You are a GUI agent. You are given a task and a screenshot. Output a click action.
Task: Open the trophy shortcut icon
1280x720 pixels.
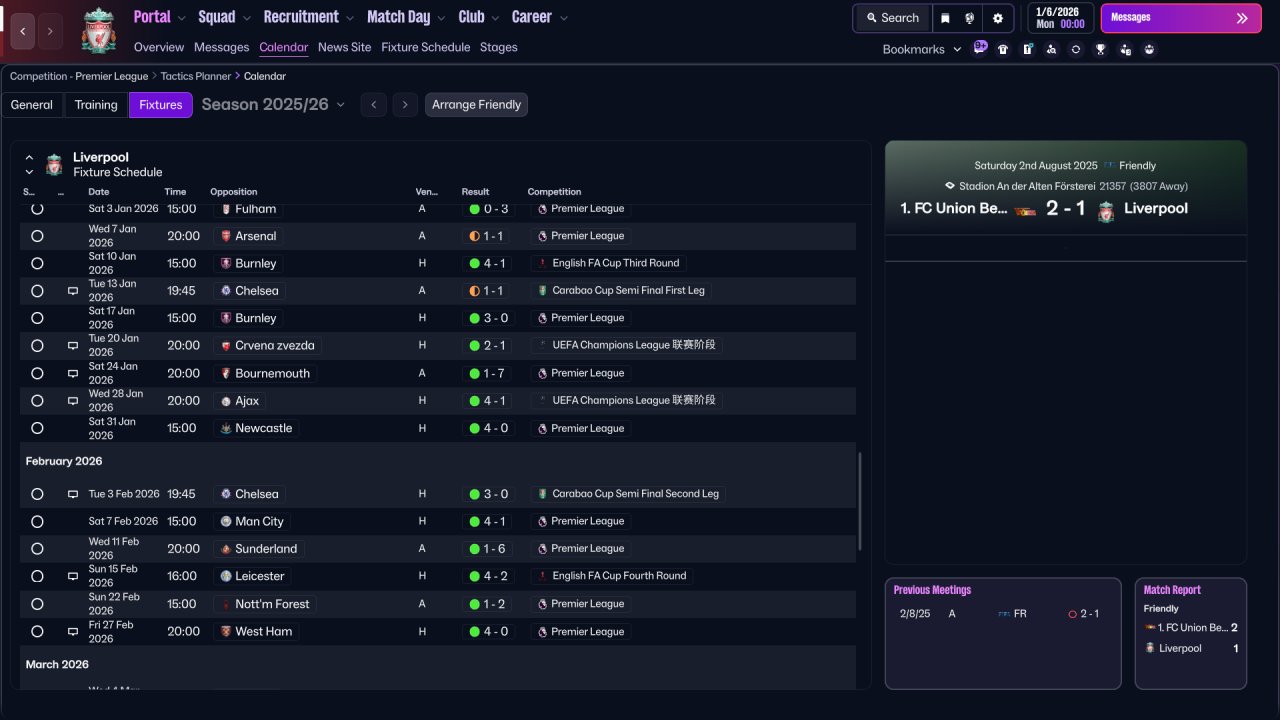(x=1100, y=49)
